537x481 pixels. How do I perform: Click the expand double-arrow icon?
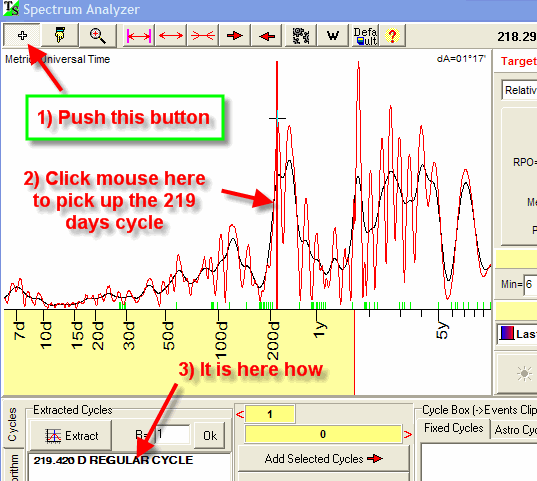coord(171,35)
